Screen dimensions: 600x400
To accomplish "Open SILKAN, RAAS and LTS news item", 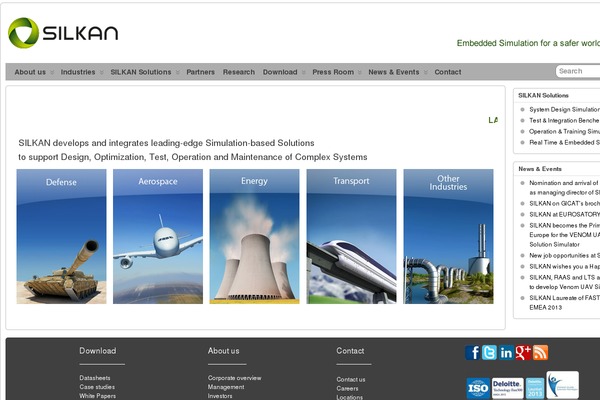I will click(564, 282).
